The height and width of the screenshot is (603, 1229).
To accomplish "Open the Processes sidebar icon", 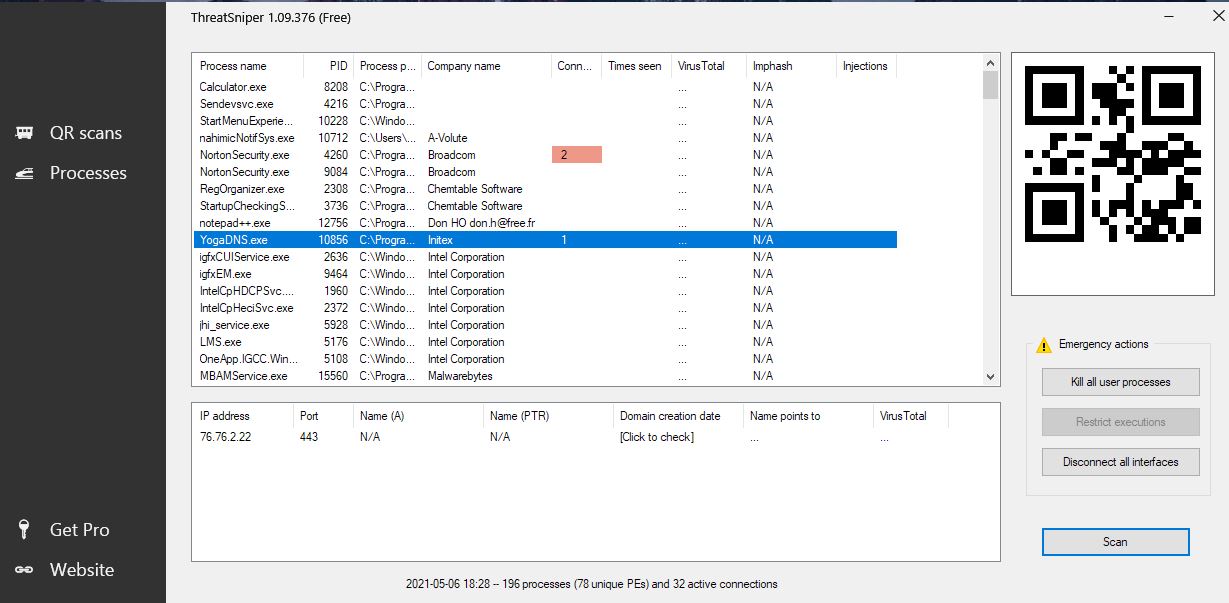I will (x=25, y=173).
